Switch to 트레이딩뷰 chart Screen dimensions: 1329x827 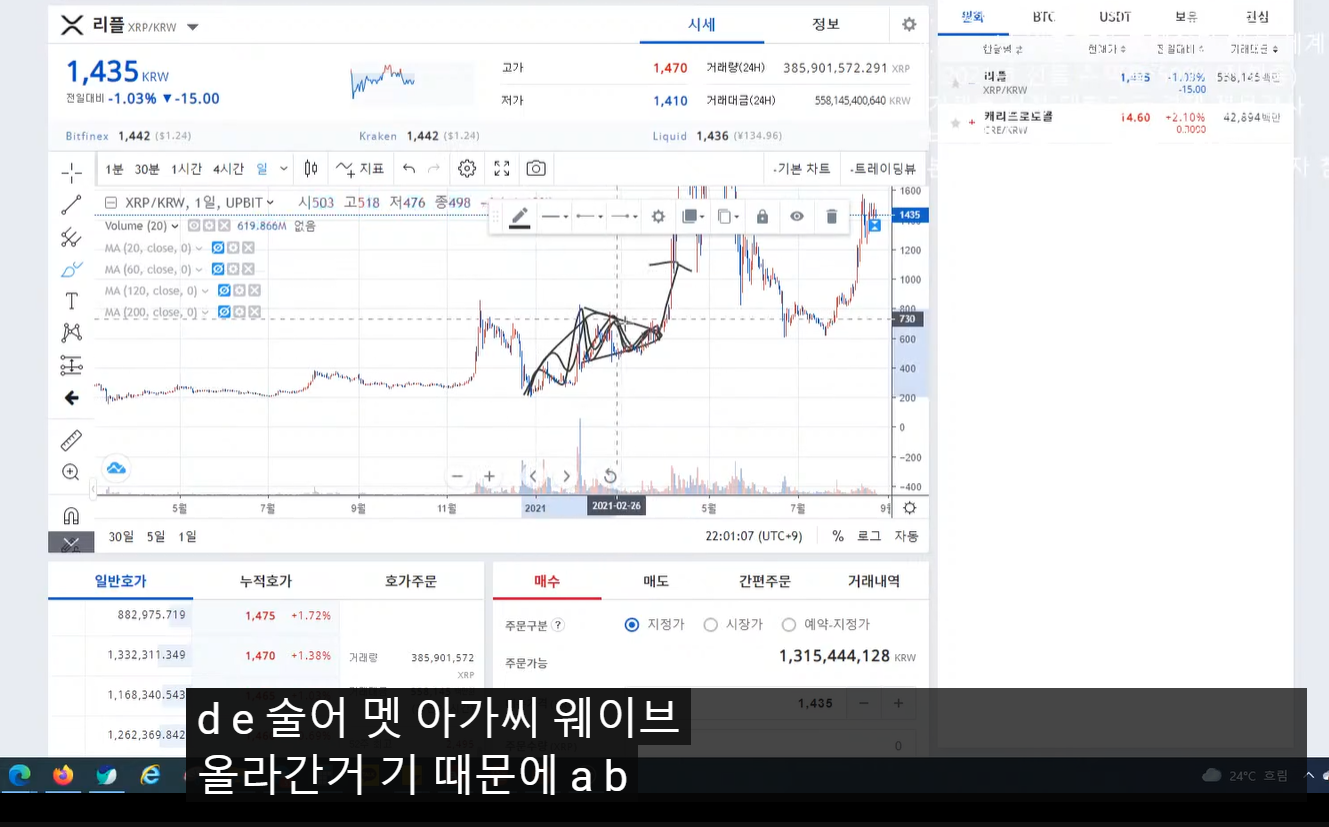click(883, 169)
